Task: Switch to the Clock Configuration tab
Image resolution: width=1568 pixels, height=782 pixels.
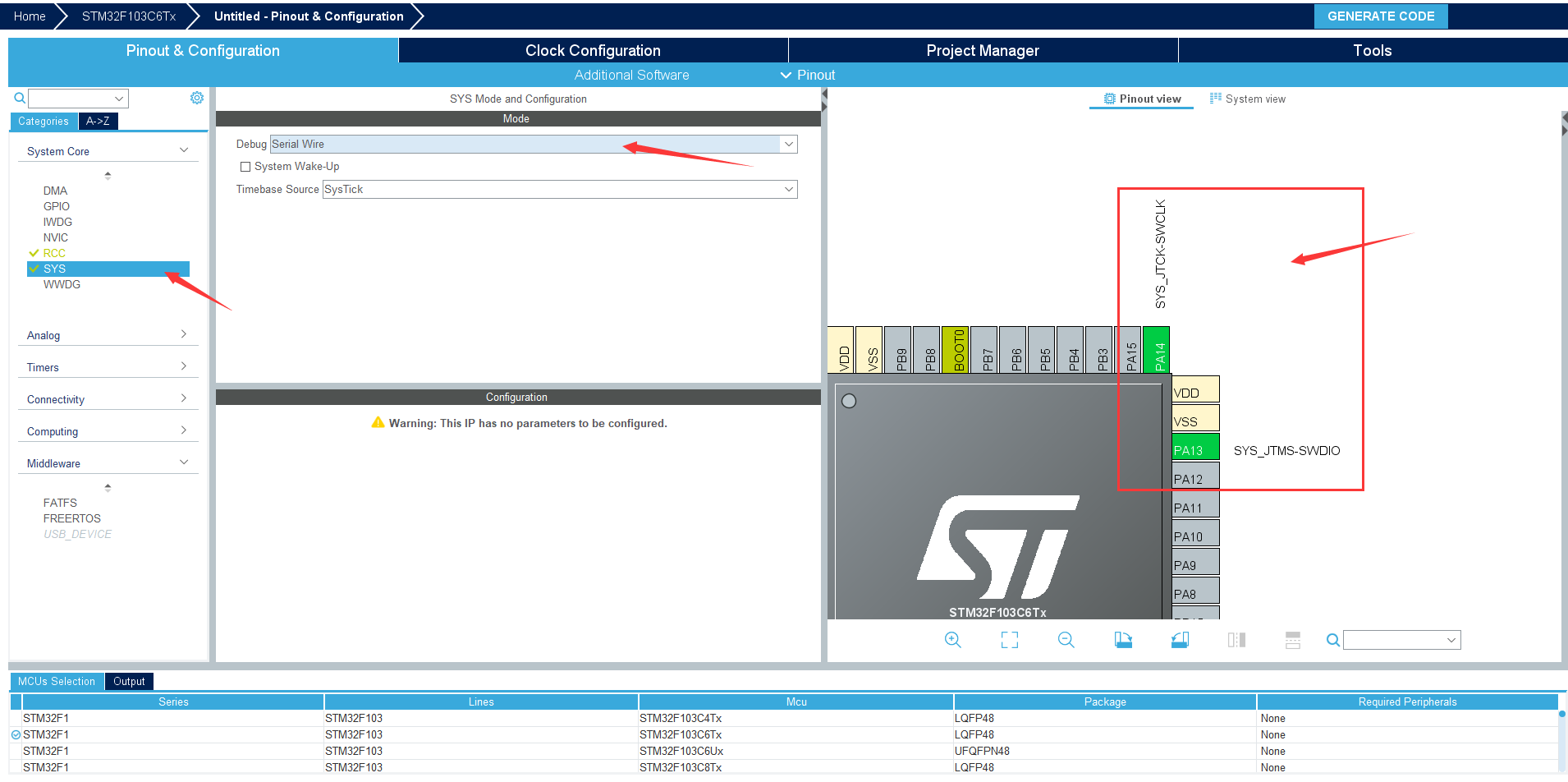Action: click(593, 50)
